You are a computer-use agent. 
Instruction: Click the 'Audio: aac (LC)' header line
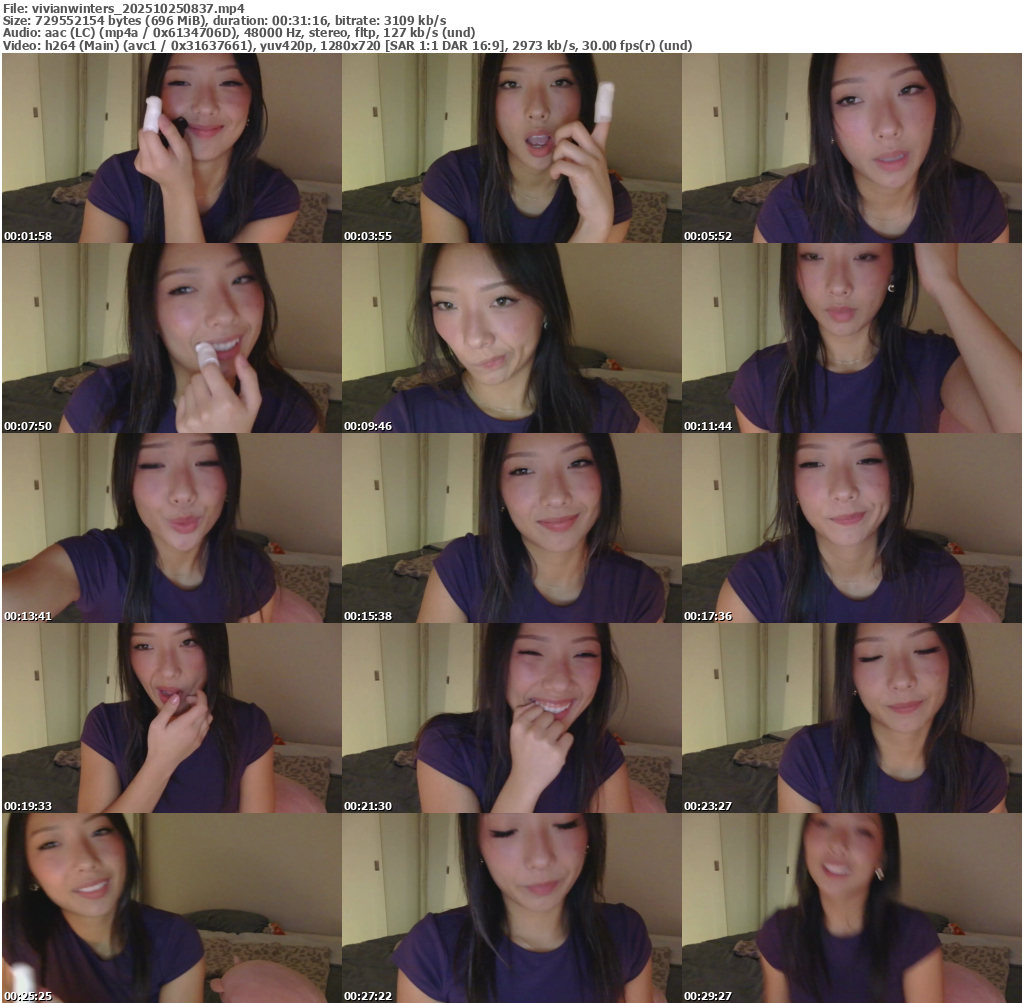239,33
